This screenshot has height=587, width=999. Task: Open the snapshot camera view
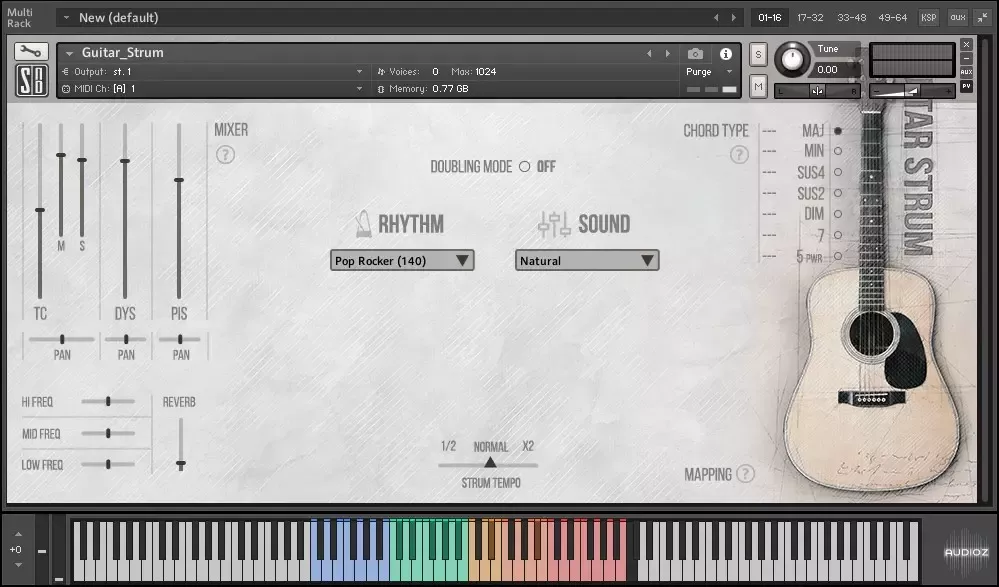(696, 54)
